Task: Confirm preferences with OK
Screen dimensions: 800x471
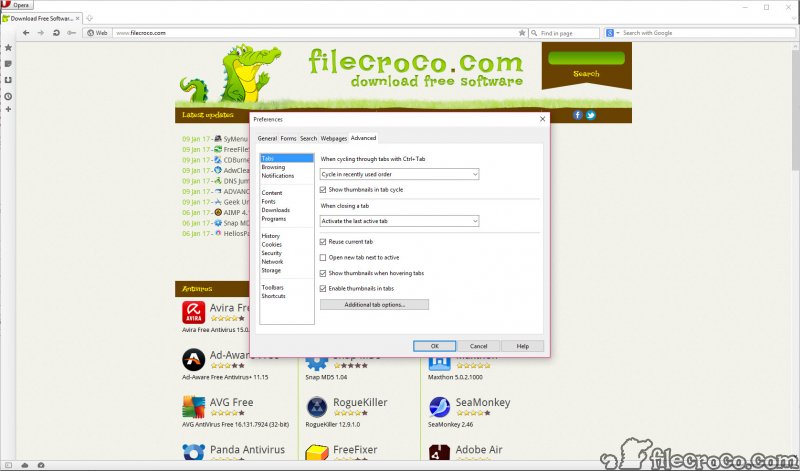Action: pyautogui.click(x=435, y=346)
